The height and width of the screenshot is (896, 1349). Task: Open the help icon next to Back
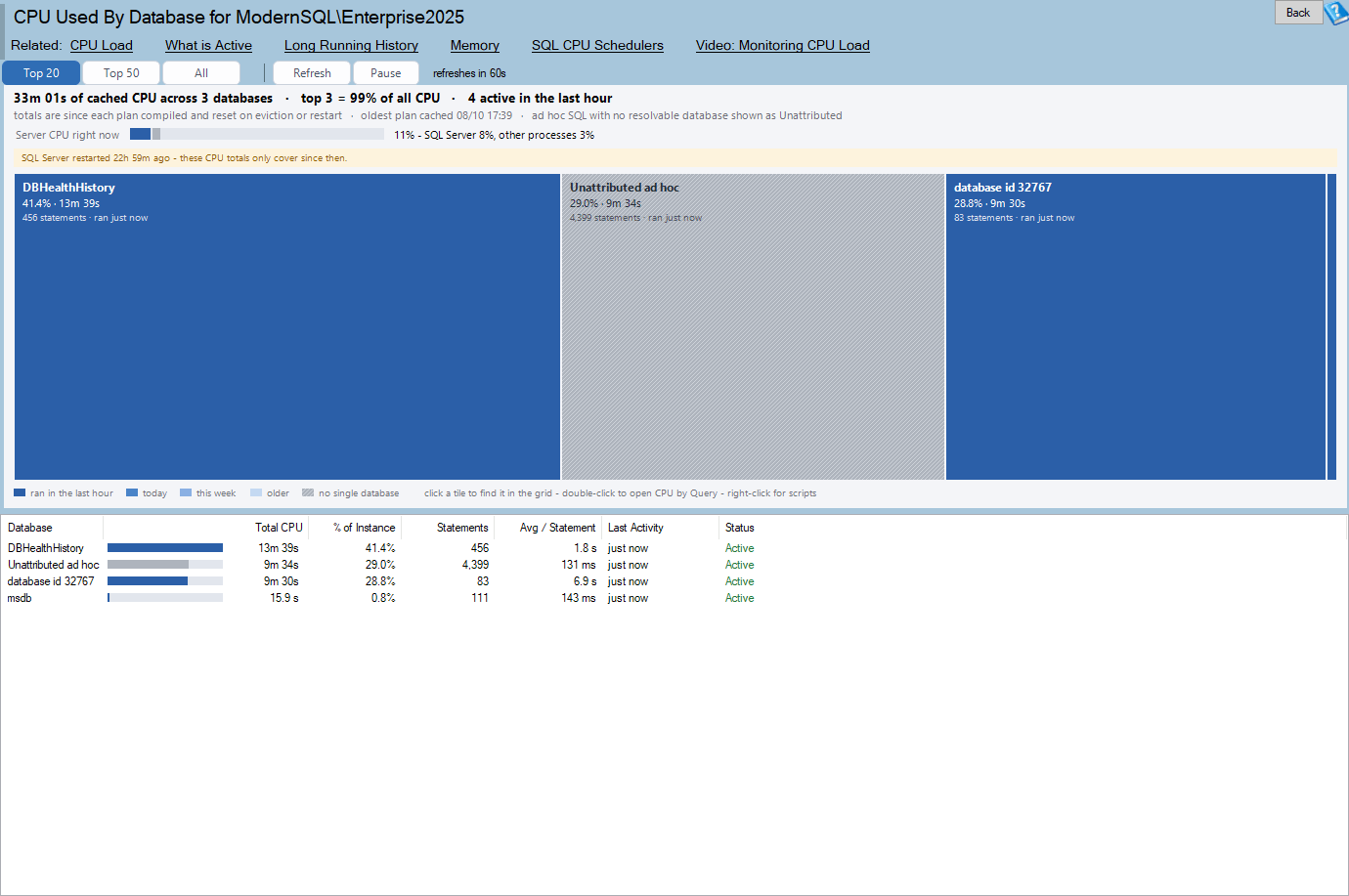1335,13
